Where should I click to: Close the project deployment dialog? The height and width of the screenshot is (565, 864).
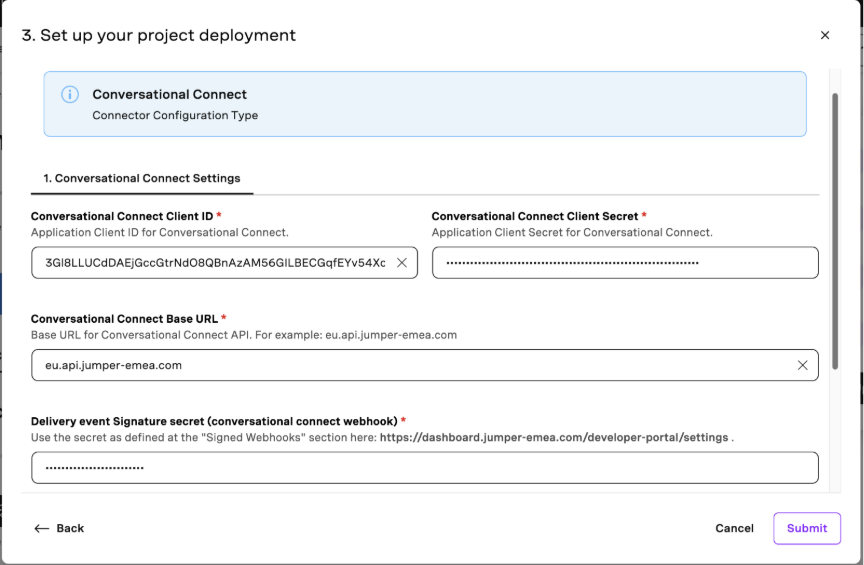pos(824,35)
